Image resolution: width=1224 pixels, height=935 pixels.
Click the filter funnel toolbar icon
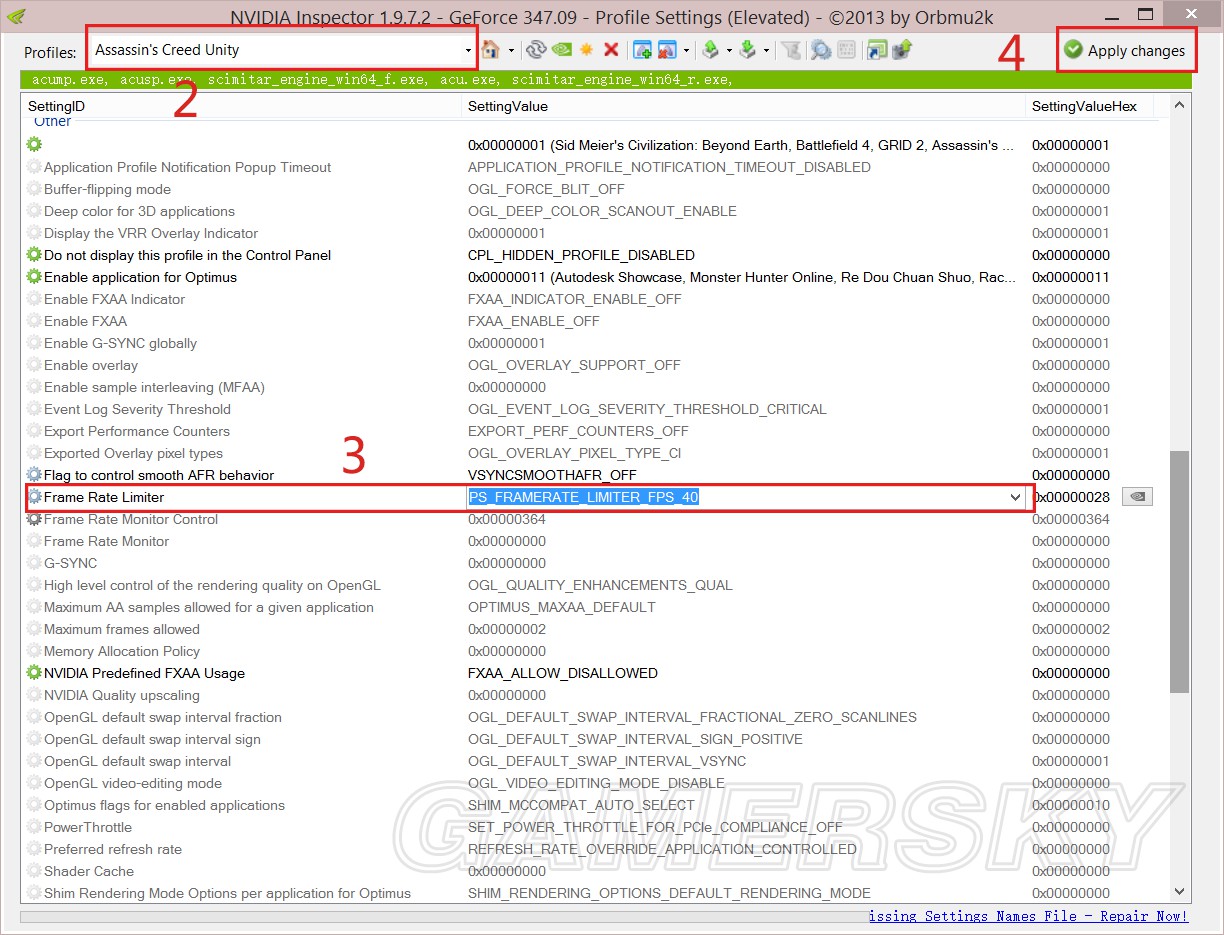pos(790,49)
